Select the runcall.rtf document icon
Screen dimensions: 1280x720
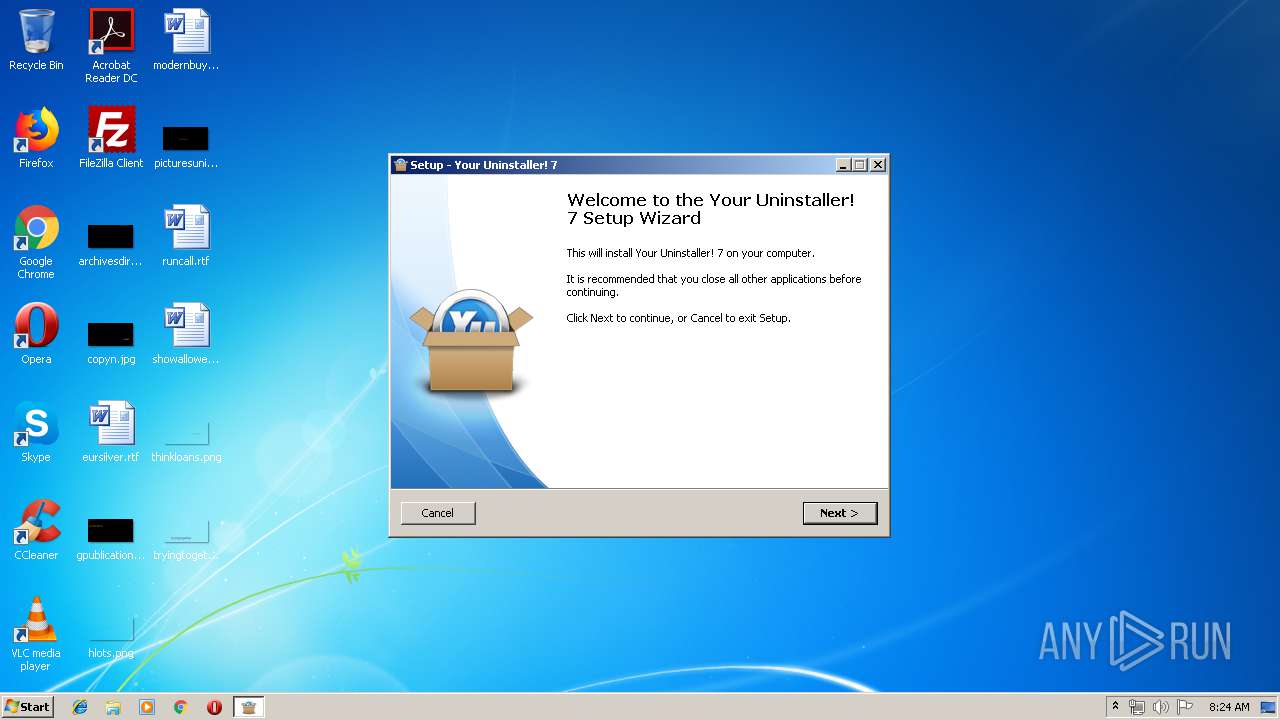pos(186,236)
